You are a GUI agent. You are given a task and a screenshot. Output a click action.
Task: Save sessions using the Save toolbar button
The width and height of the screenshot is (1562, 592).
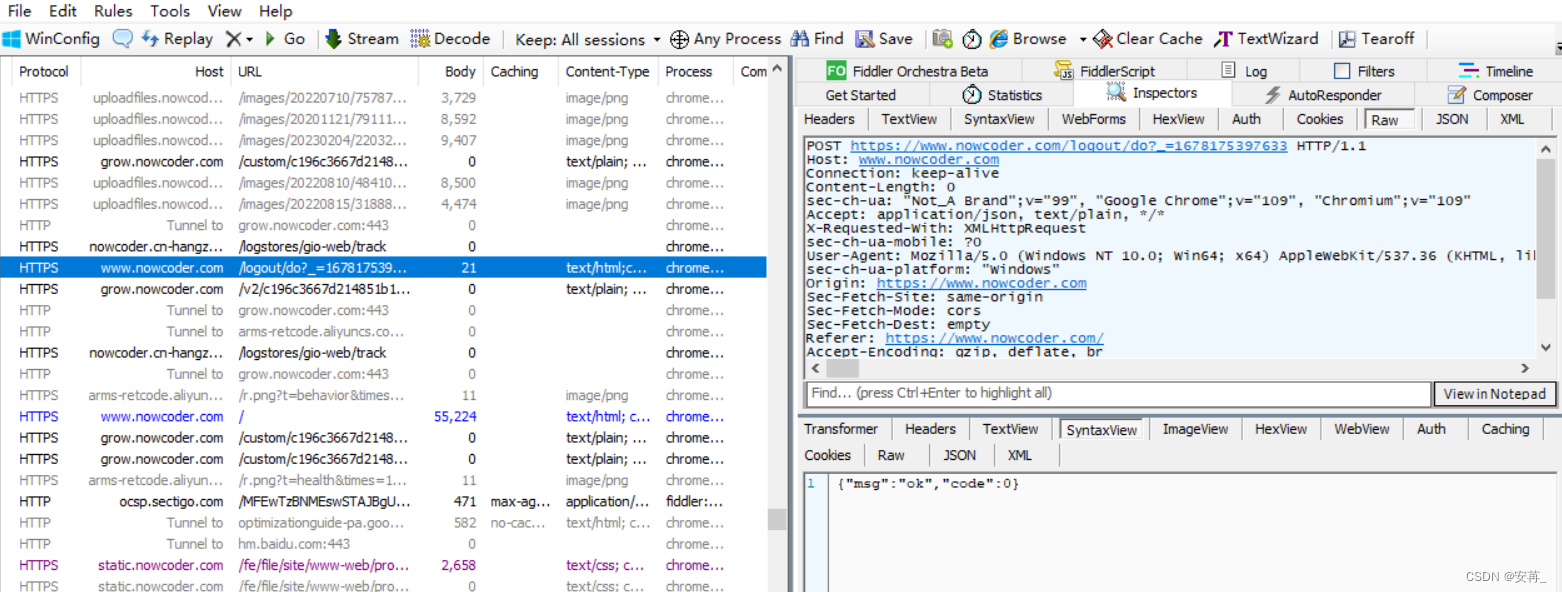click(x=884, y=39)
